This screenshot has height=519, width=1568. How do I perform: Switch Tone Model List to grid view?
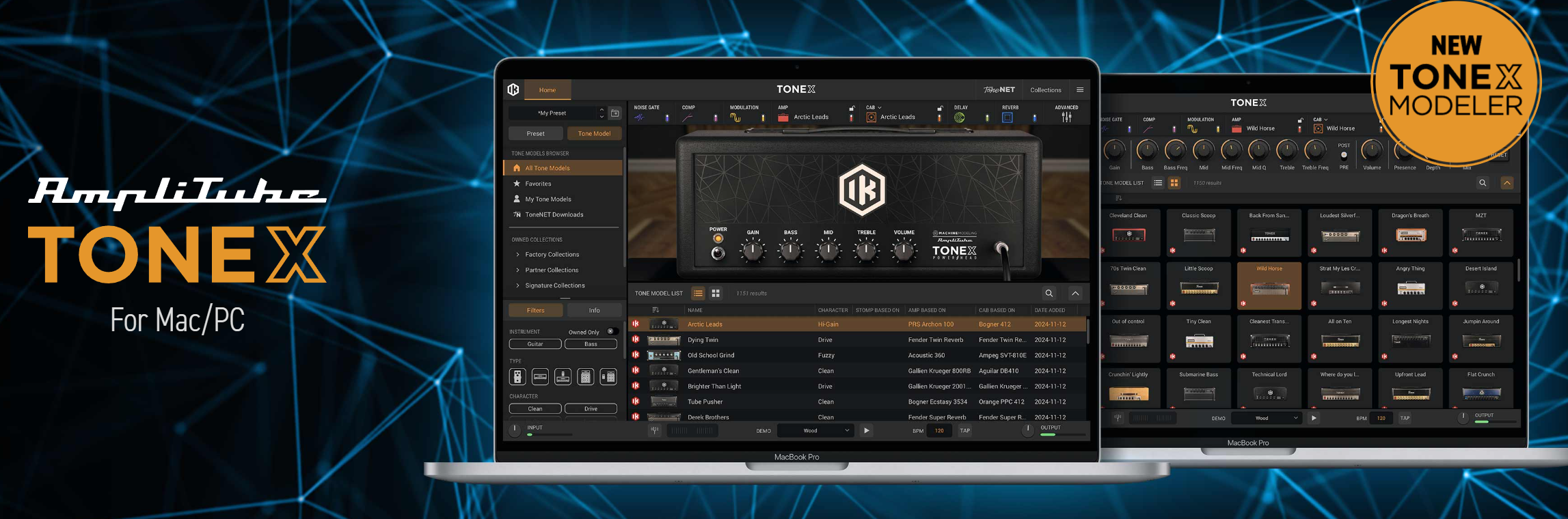click(x=716, y=294)
